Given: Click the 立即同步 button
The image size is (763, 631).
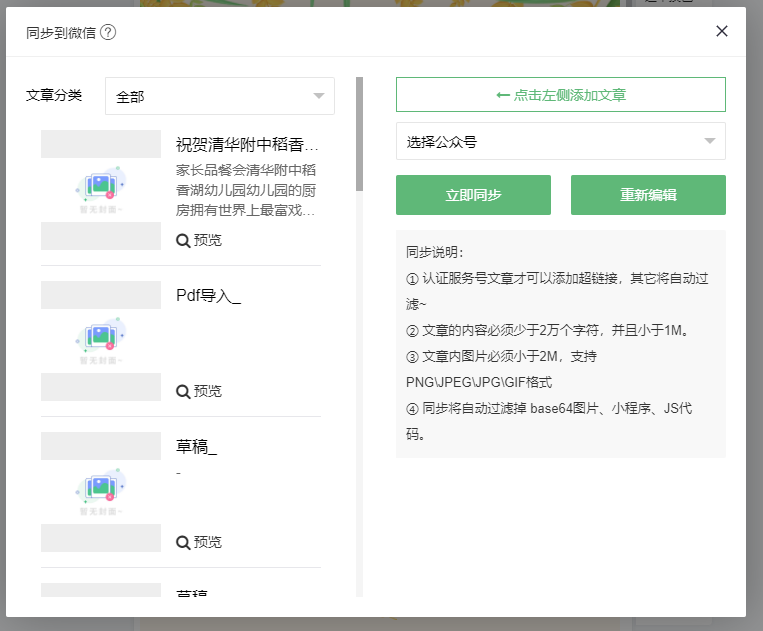Looking at the screenshot, I should tap(473, 195).
